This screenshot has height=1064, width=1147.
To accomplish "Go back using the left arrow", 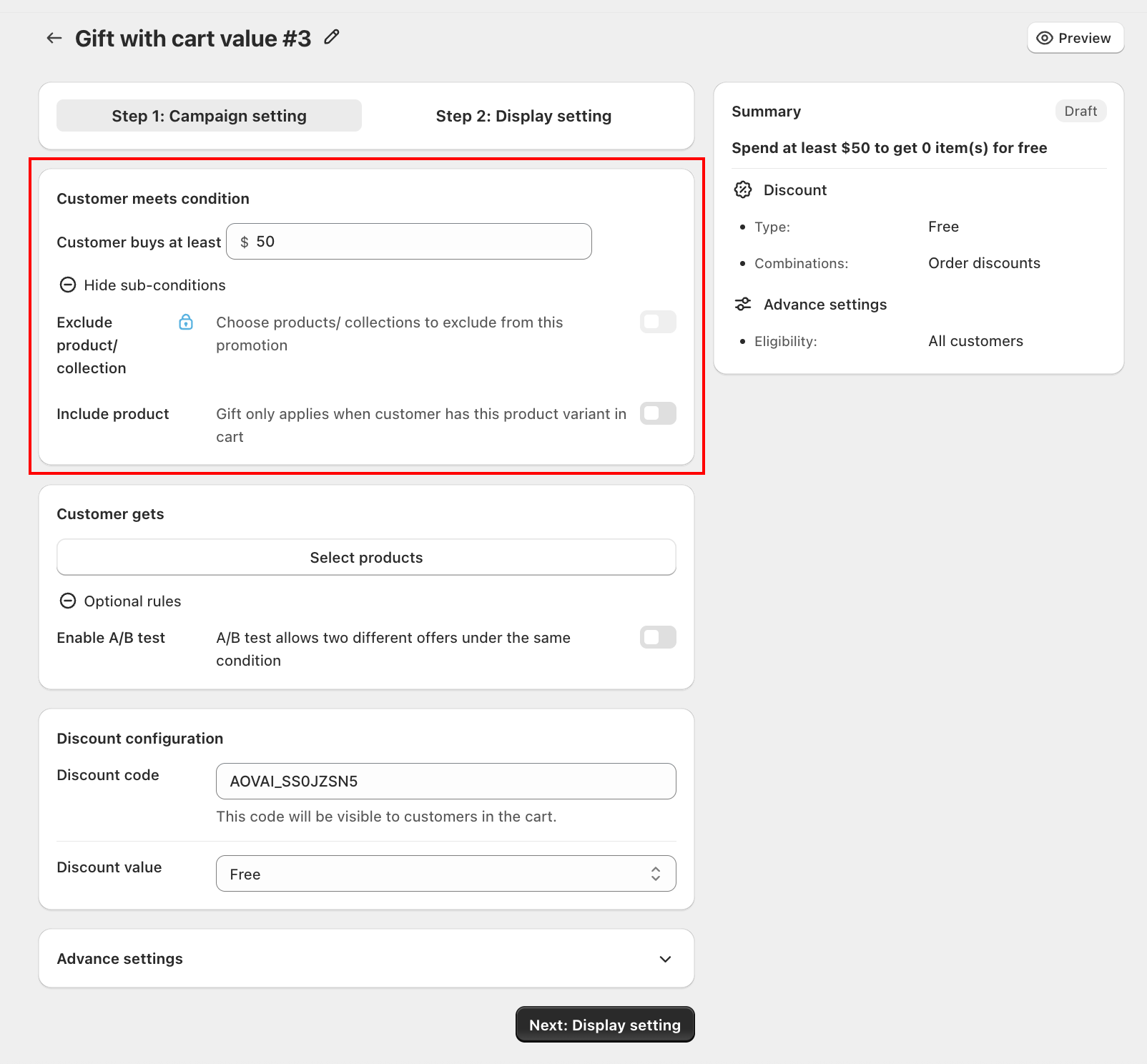I will click(x=54, y=38).
